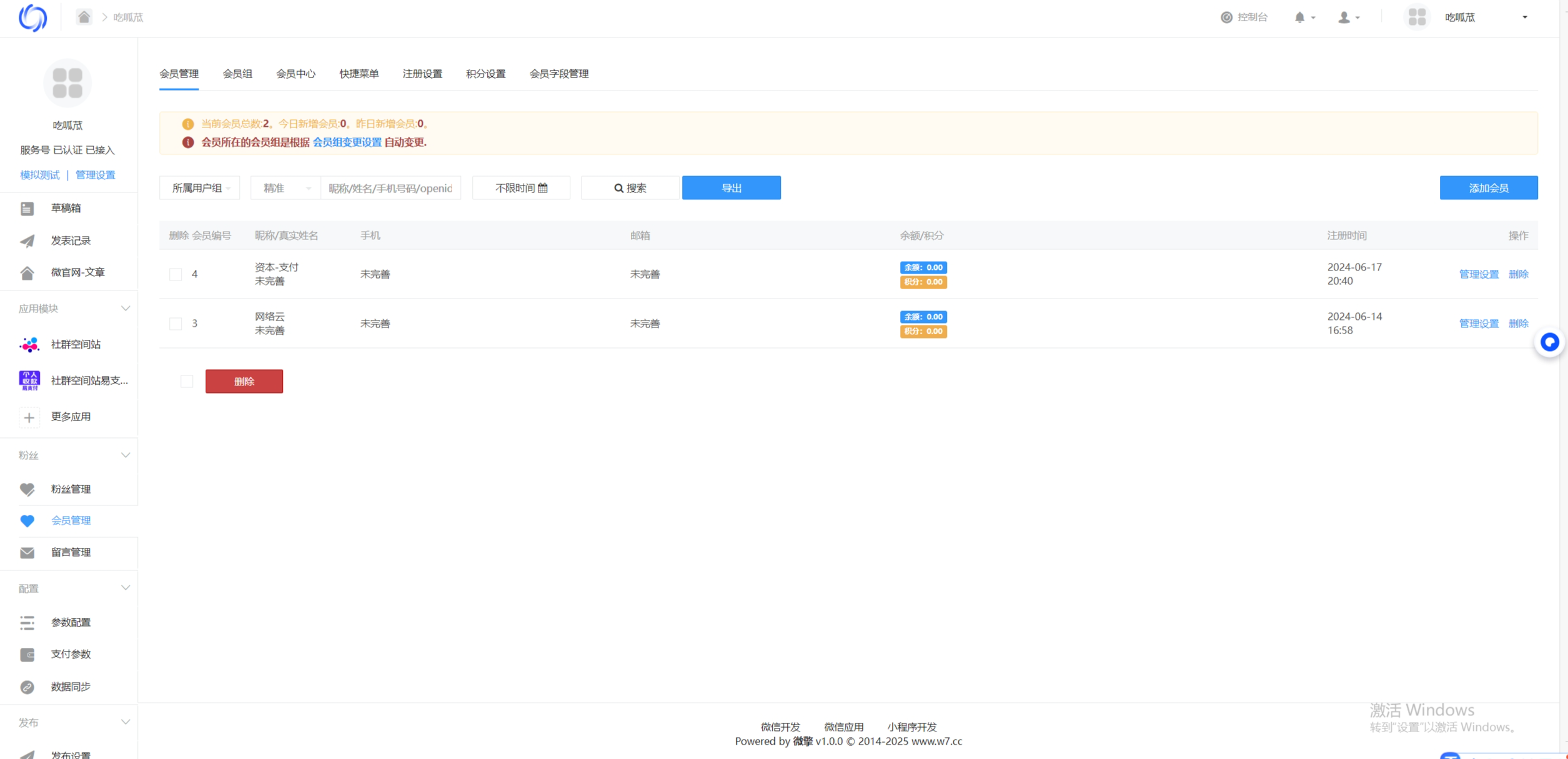1568x759 pixels.
Task: Click the magnifier icon on 搜索 button
Action: click(x=618, y=188)
